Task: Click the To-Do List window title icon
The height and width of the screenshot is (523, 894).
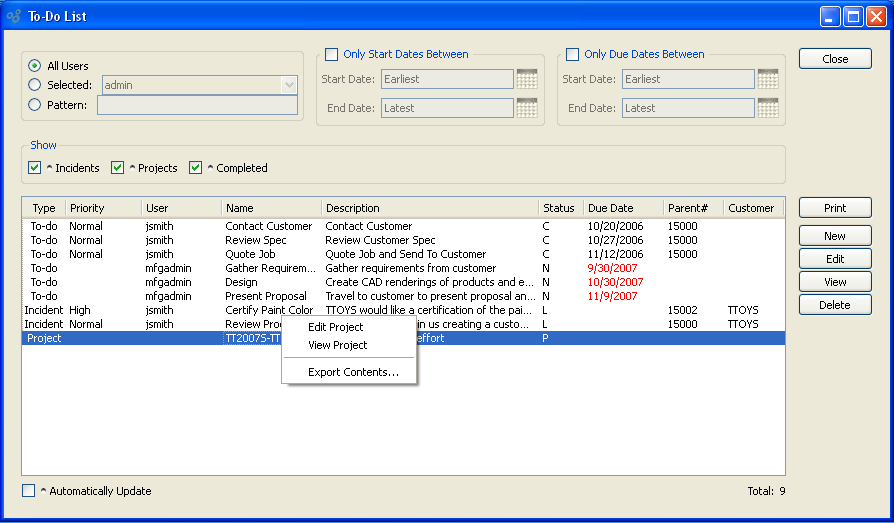Action: [14, 16]
